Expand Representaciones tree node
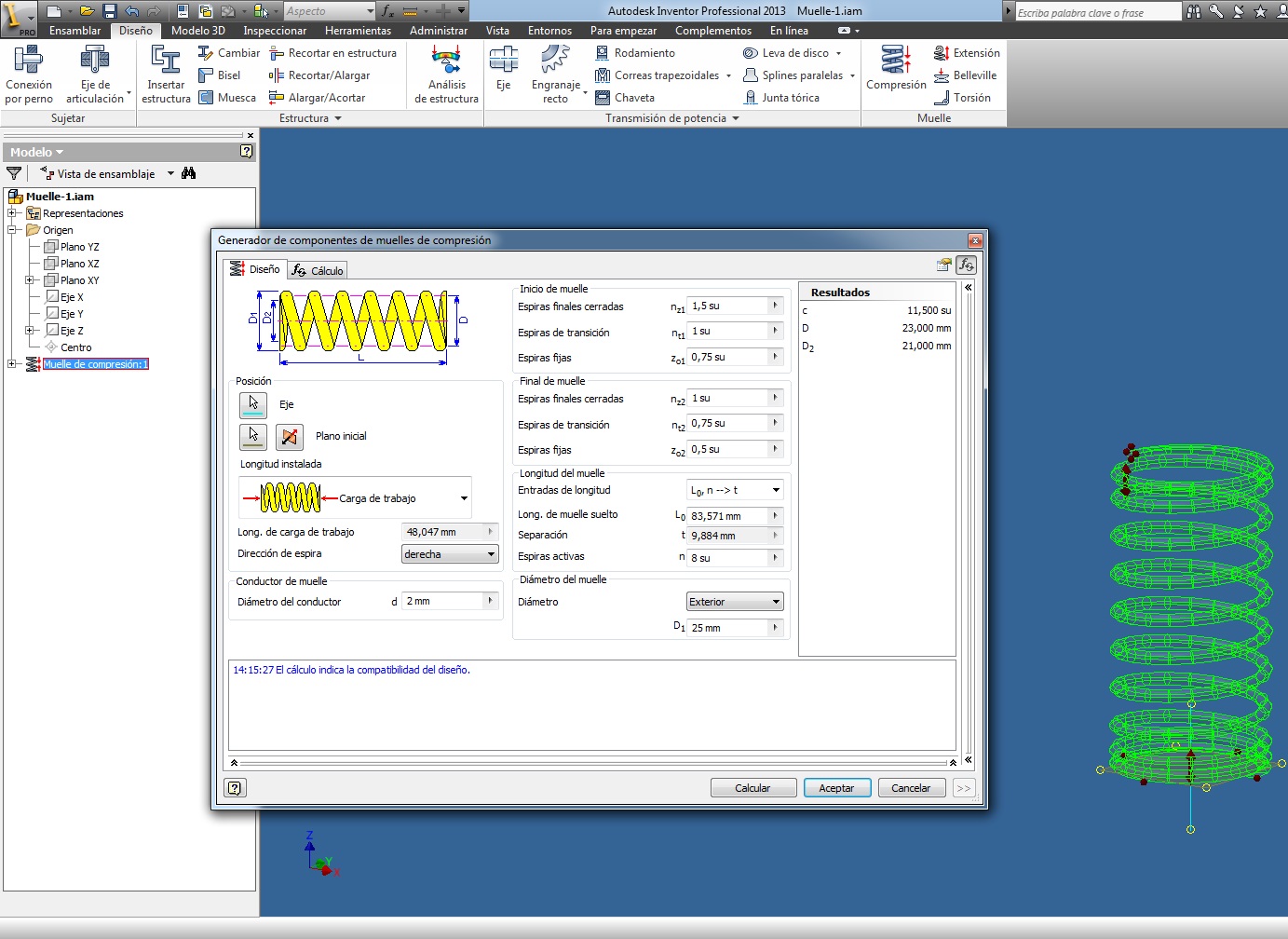Viewport: 1288px width, 939px height. pos(12,213)
